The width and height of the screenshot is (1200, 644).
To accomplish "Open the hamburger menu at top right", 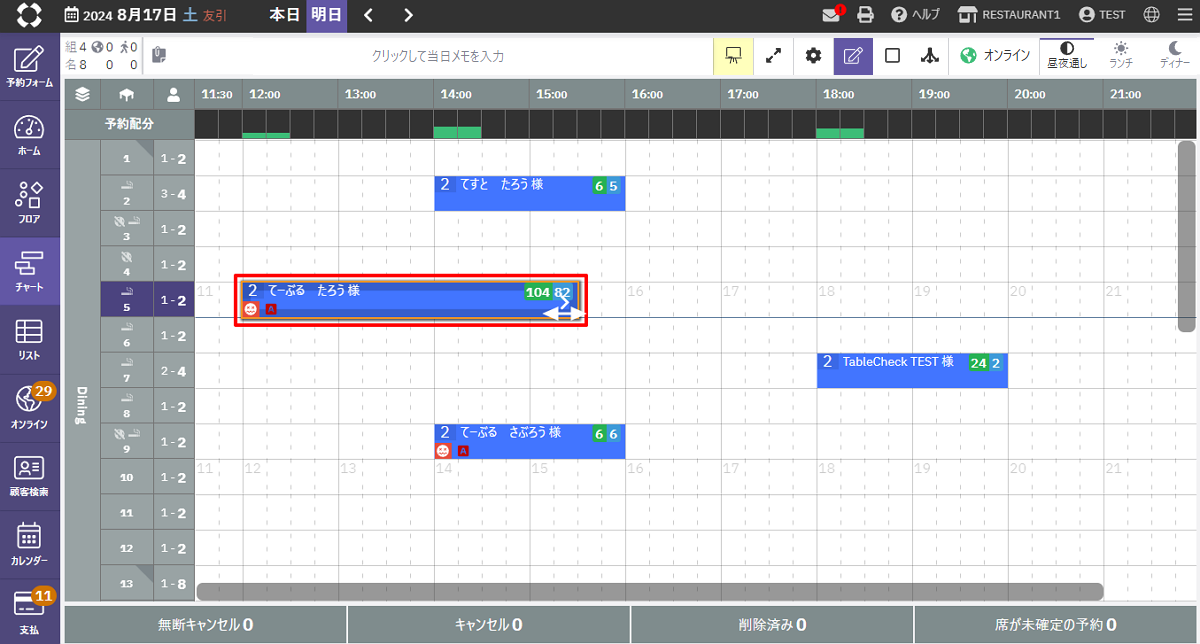I will click(1184, 15).
